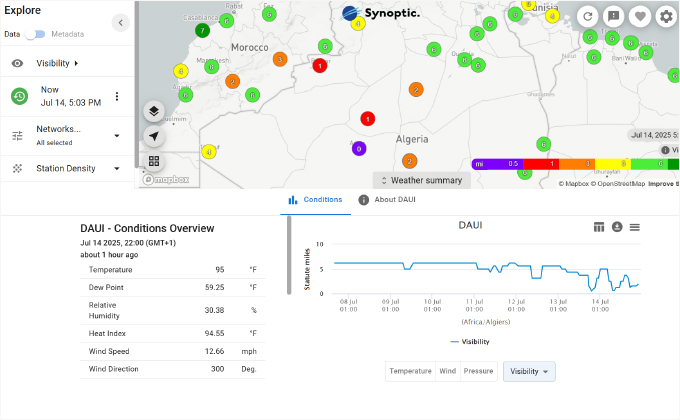
Task: Click the refresh map icon
Action: click(589, 16)
